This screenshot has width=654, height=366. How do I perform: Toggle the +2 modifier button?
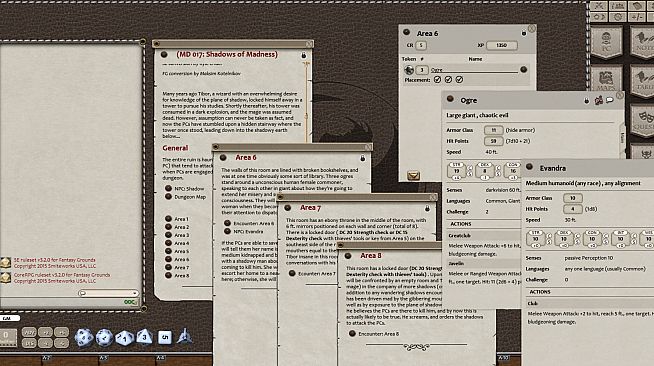pyautogui.click(x=45, y=332)
